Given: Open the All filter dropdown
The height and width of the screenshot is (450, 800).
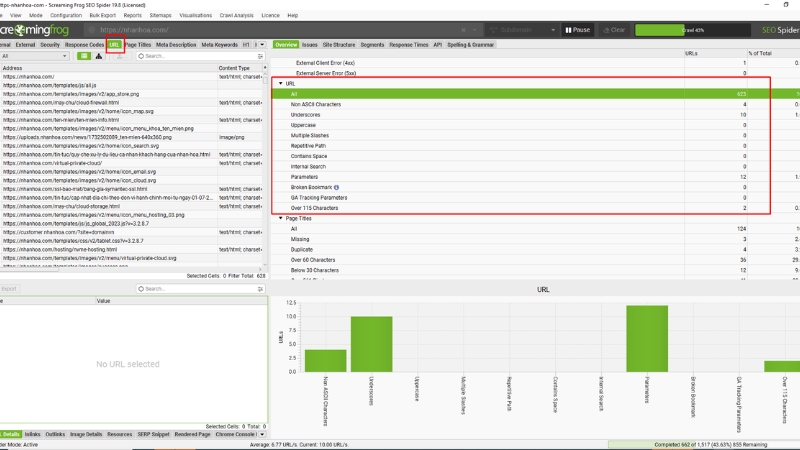Looking at the screenshot, I should 34,56.
